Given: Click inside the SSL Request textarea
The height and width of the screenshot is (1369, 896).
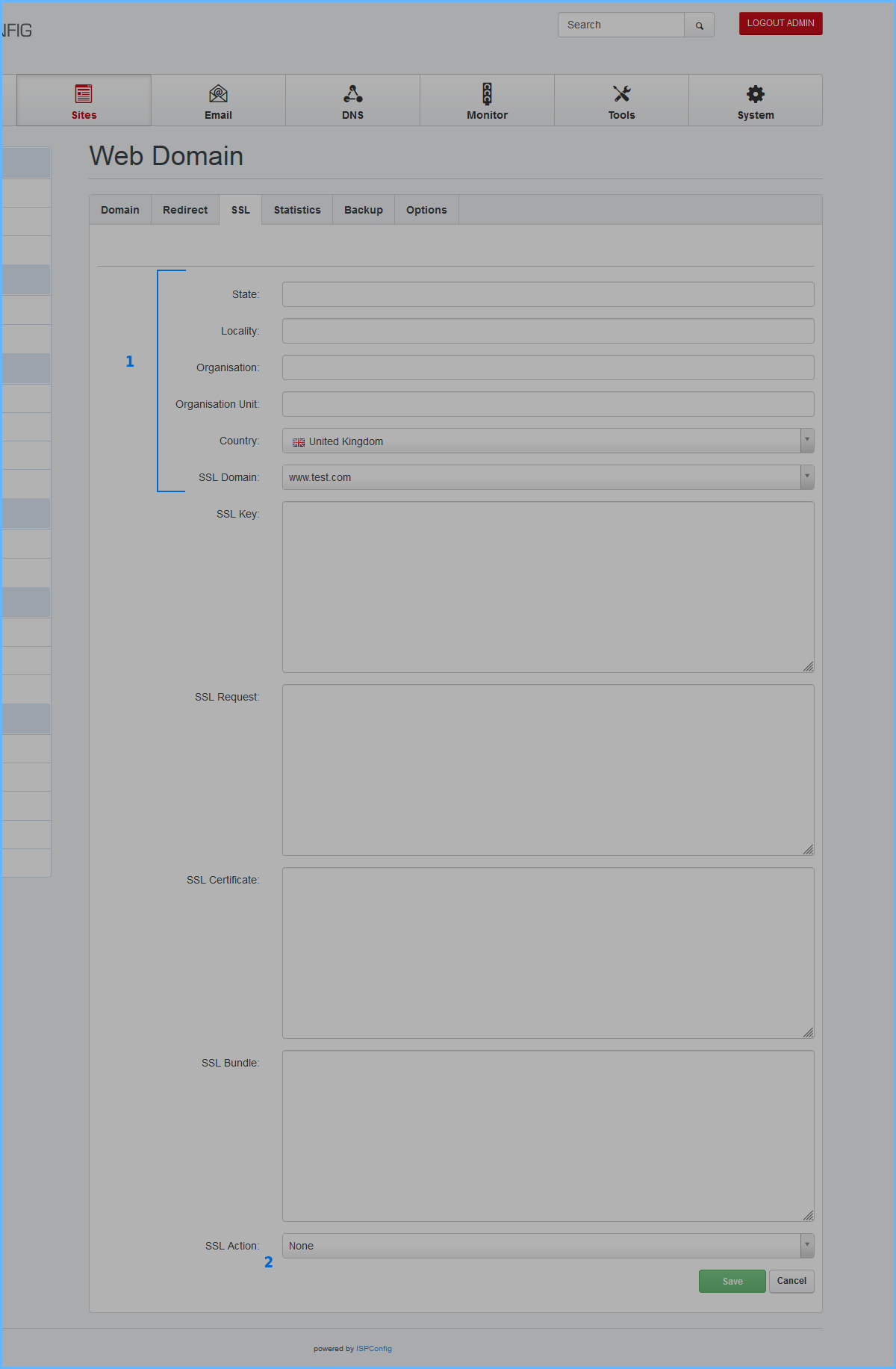Looking at the screenshot, I should pos(548,770).
